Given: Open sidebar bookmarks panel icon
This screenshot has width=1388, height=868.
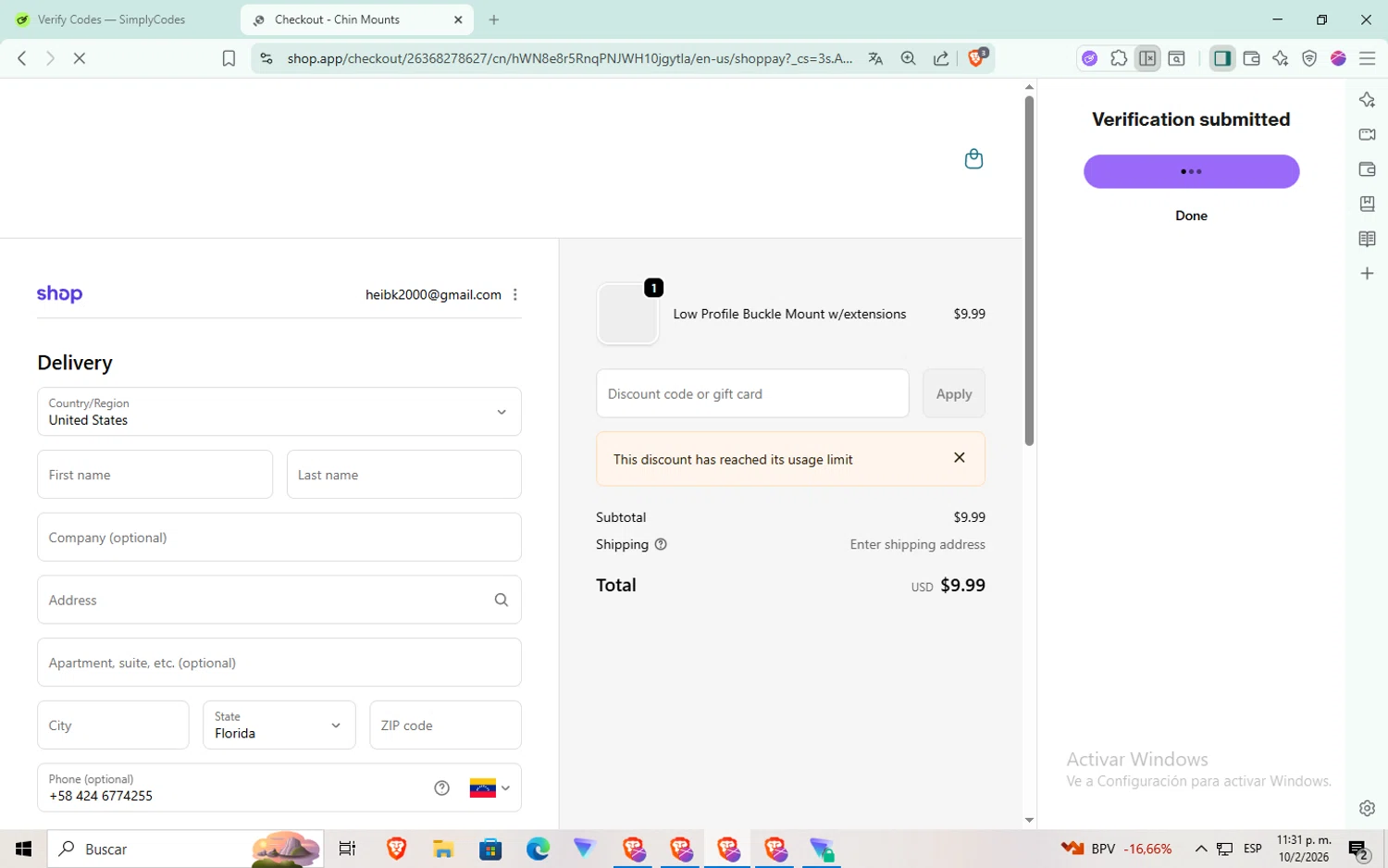Looking at the screenshot, I should [x=1367, y=204].
